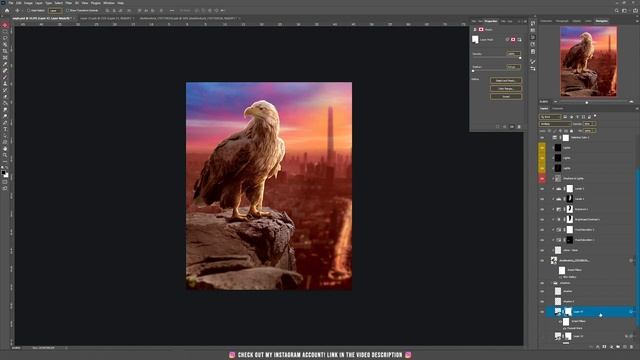Select the Gradient tool
The height and width of the screenshot is (360, 640).
tap(5, 104)
